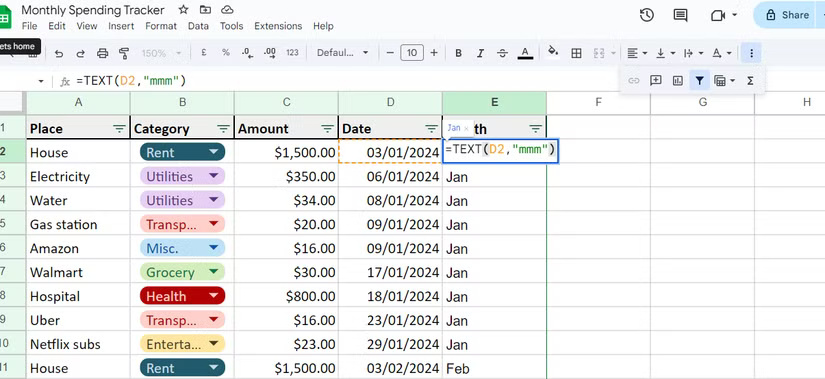Toggle bold formatting
The height and width of the screenshot is (379, 825).
(458, 53)
